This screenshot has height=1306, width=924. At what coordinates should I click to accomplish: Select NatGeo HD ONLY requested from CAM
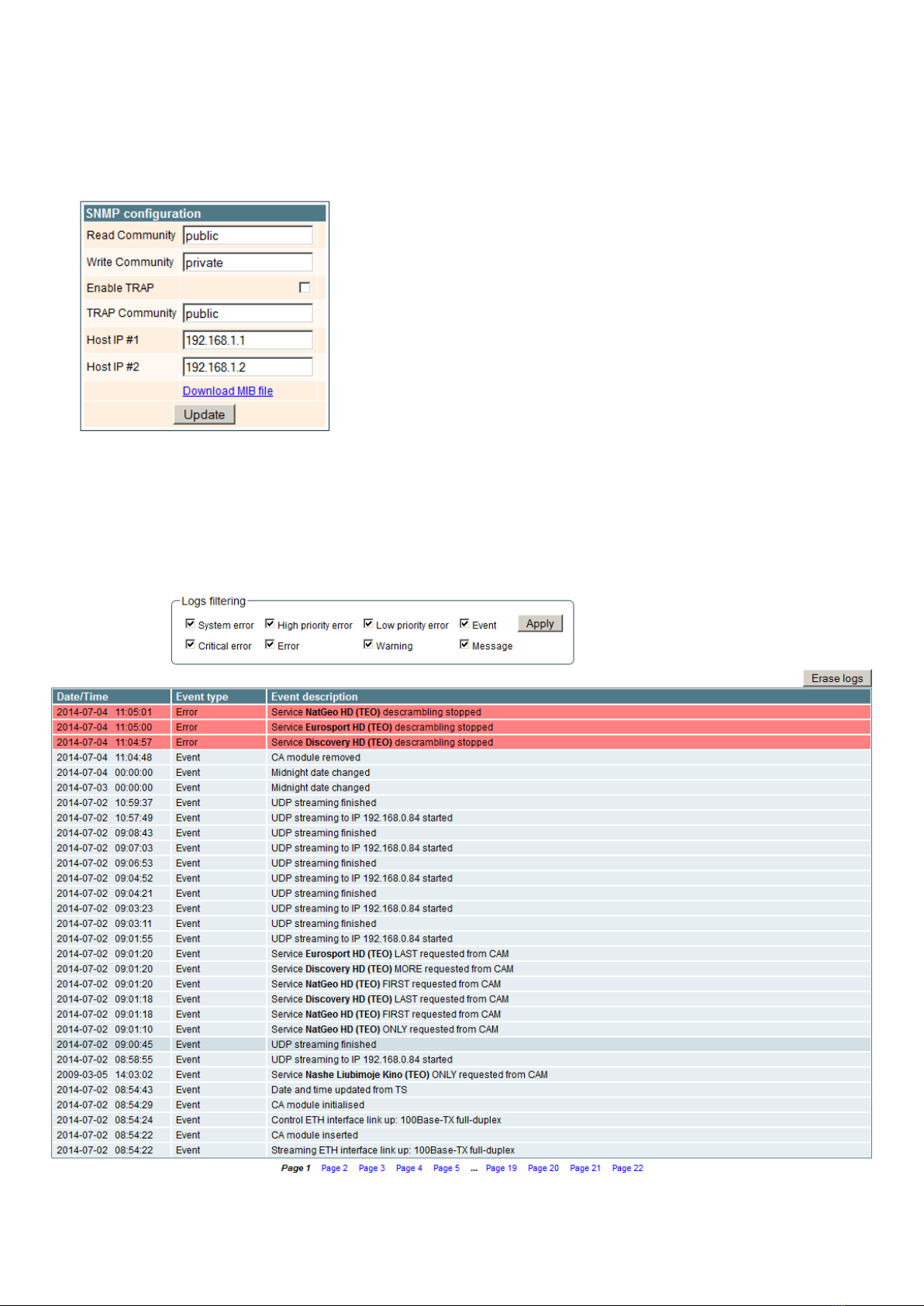tap(461, 1029)
